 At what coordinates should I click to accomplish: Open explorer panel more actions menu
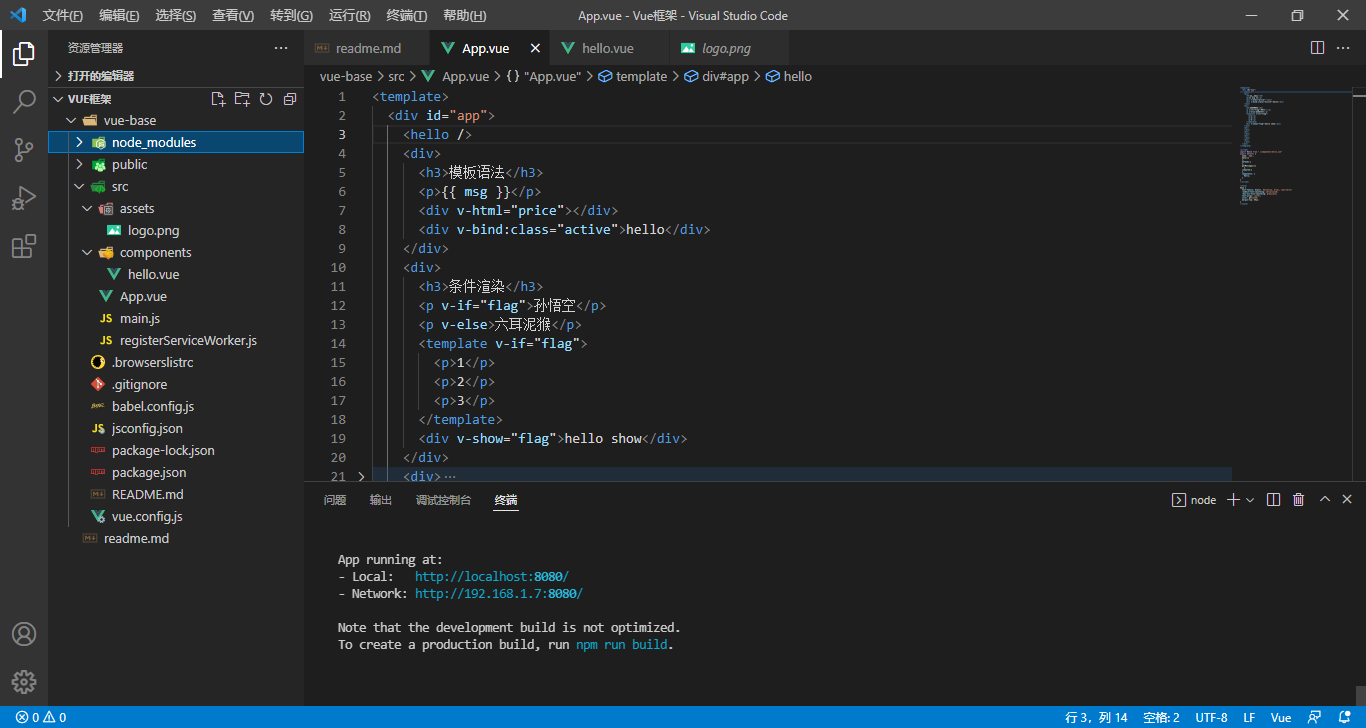[x=281, y=48]
